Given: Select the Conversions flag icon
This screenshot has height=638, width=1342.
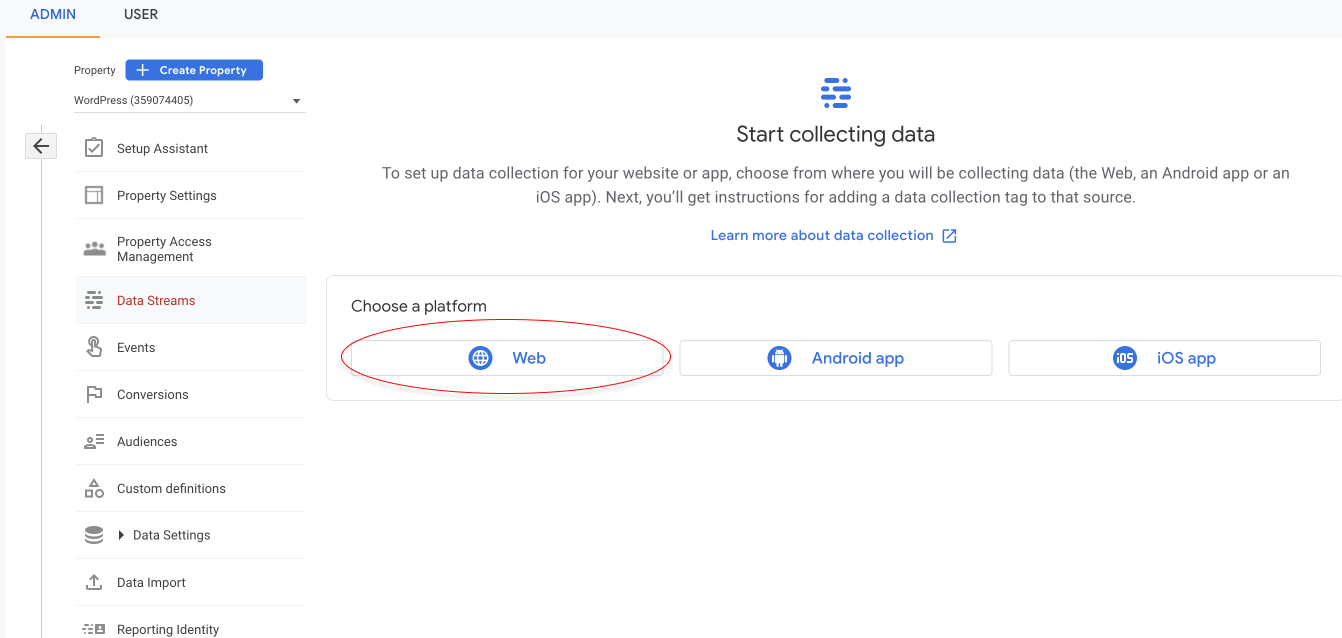Looking at the screenshot, I should (94, 394).
